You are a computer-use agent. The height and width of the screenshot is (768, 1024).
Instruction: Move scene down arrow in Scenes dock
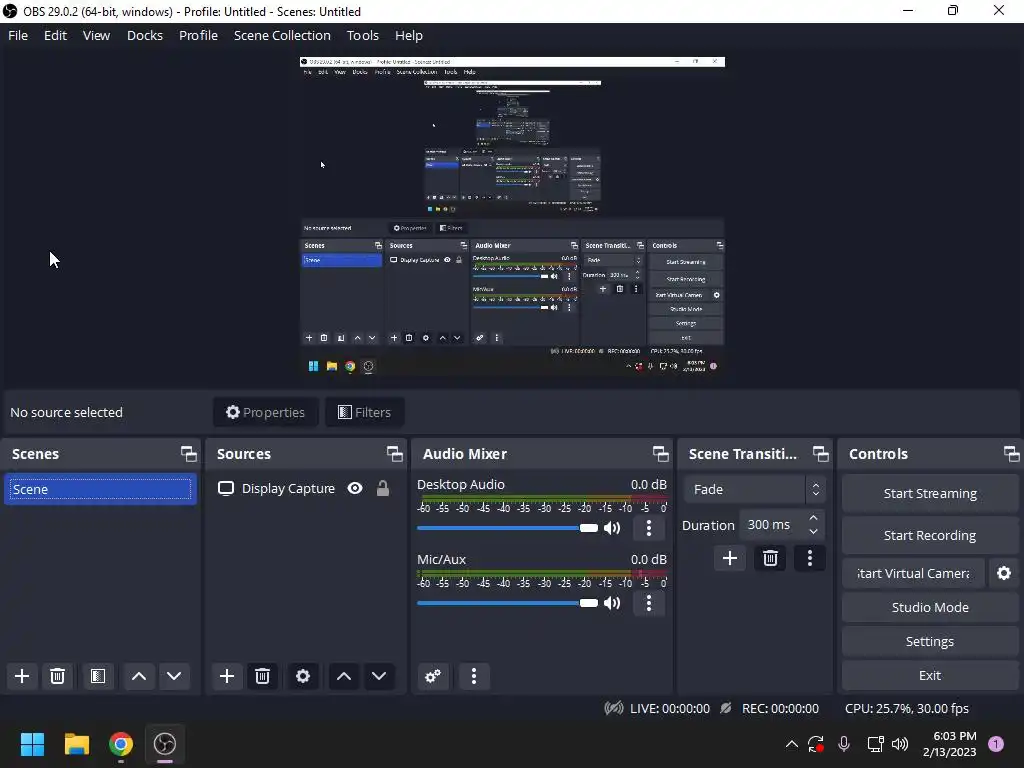pos(174,676)
